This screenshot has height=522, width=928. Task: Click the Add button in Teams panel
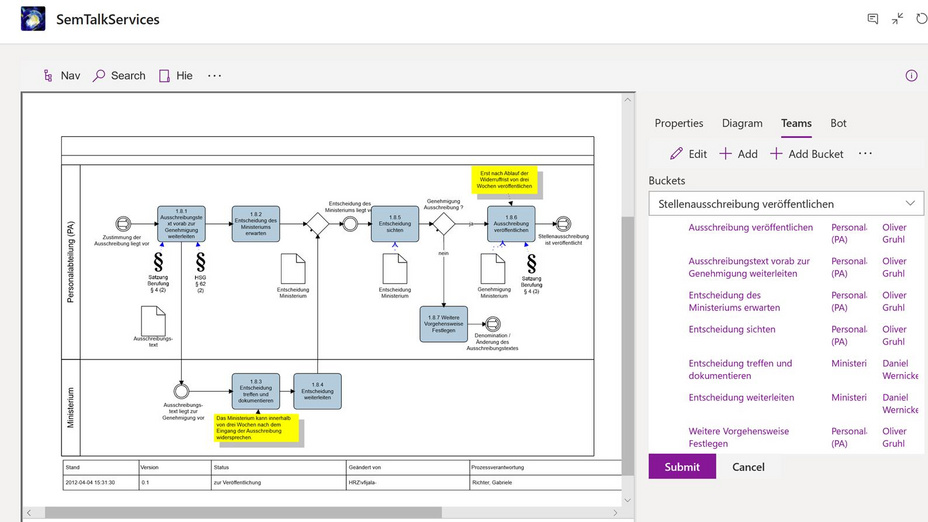(x=738, y=154)
